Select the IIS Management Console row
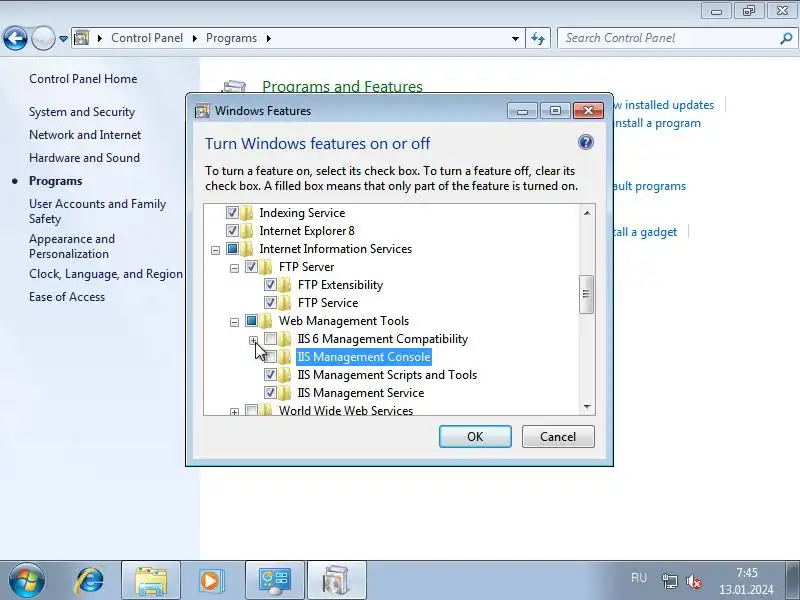 (364, 357)
